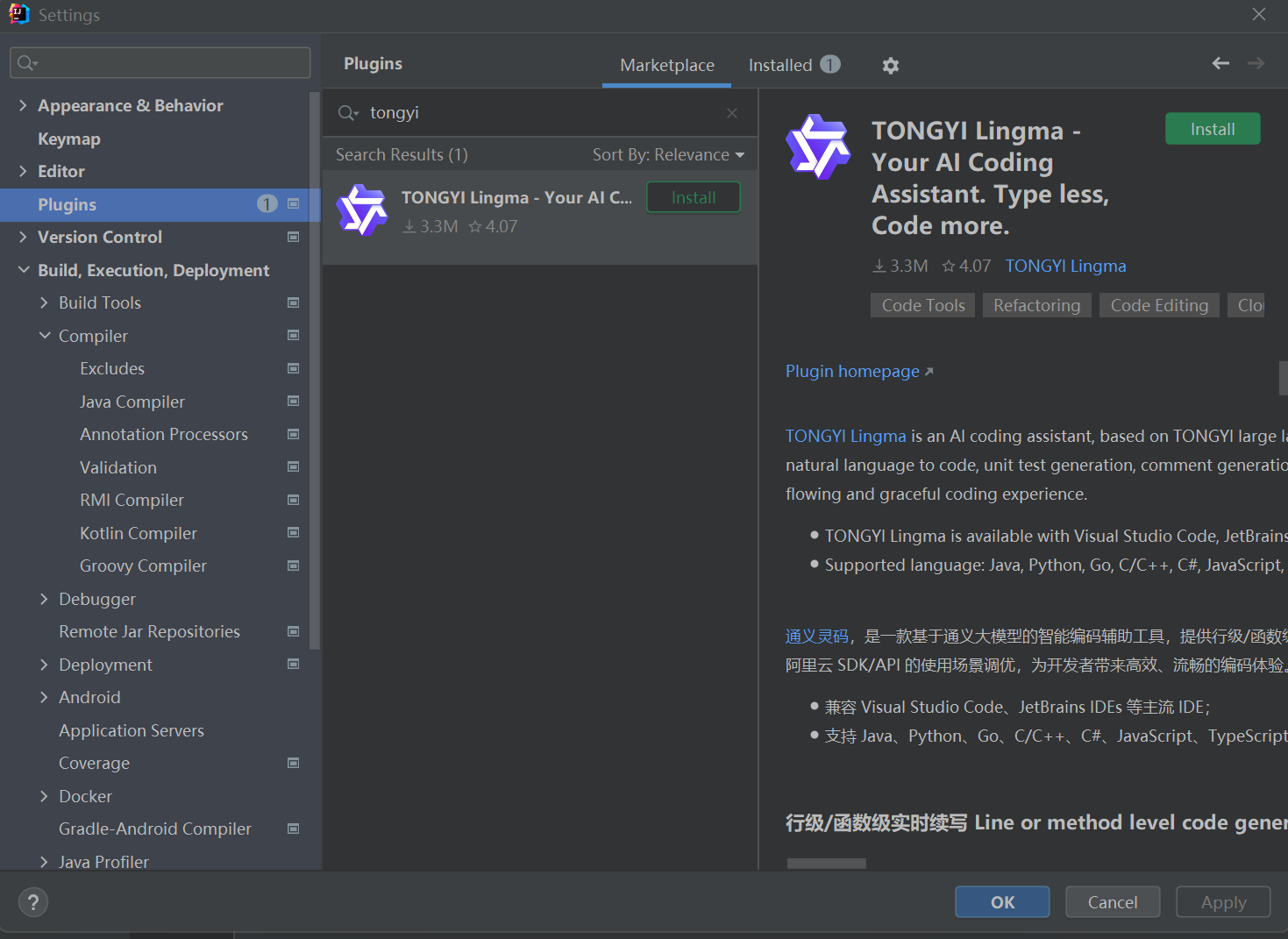1288x939 pixels.
Task: Click the settings search magnifier icon
Action: click(27, 63)
